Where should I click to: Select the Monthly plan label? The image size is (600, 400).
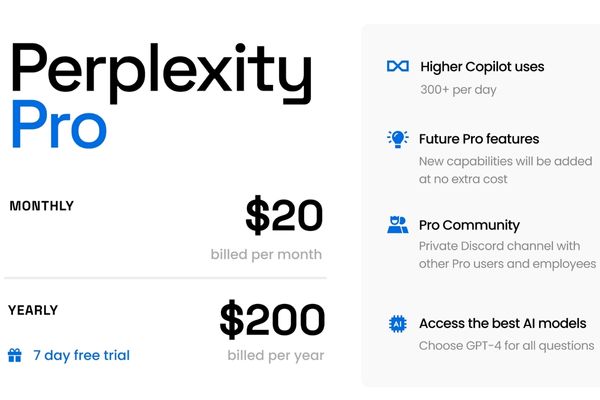(x=41, y=206)
